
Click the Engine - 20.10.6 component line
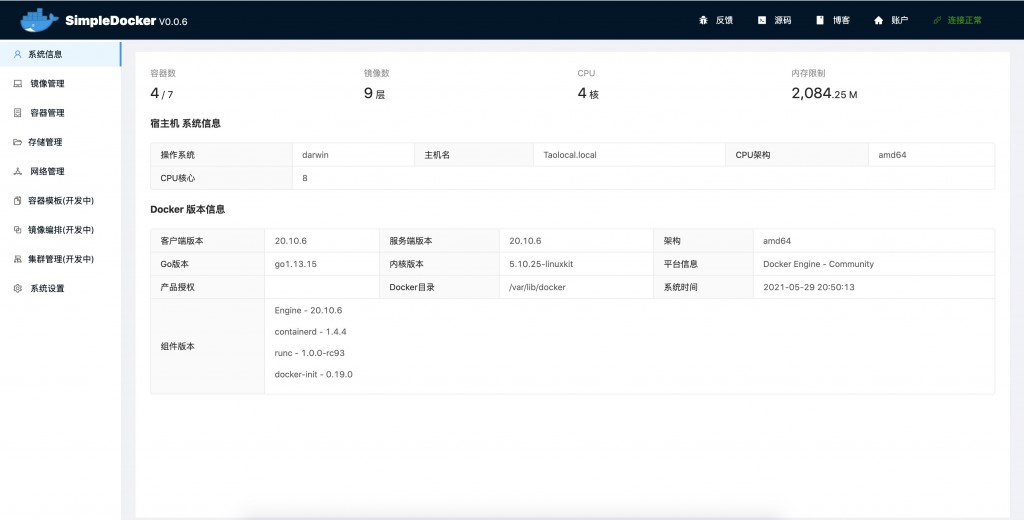point(308,310)
